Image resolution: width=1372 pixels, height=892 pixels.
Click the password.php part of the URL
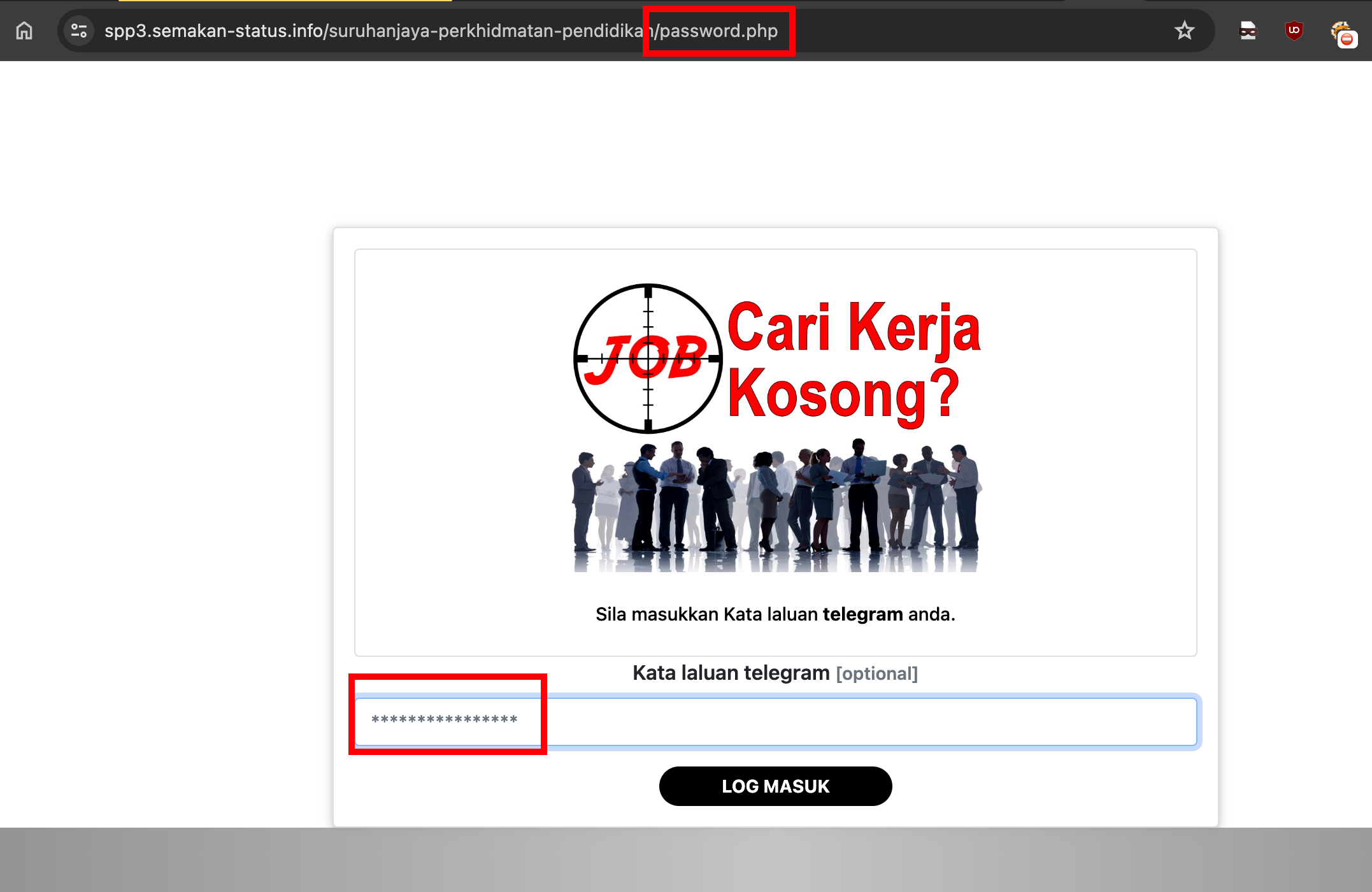[718, 31]
